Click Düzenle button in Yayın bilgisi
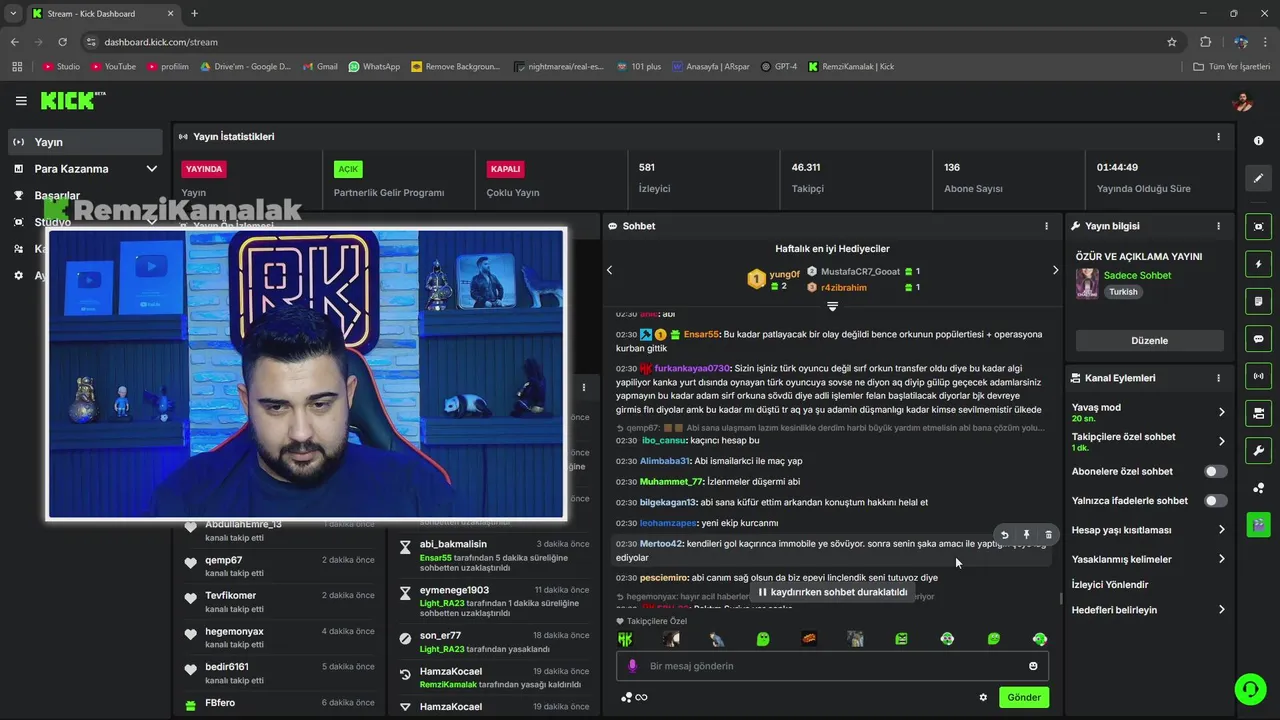This screenshot has width=1280, height=720. pyautogui.click(x=1149, y=341)
